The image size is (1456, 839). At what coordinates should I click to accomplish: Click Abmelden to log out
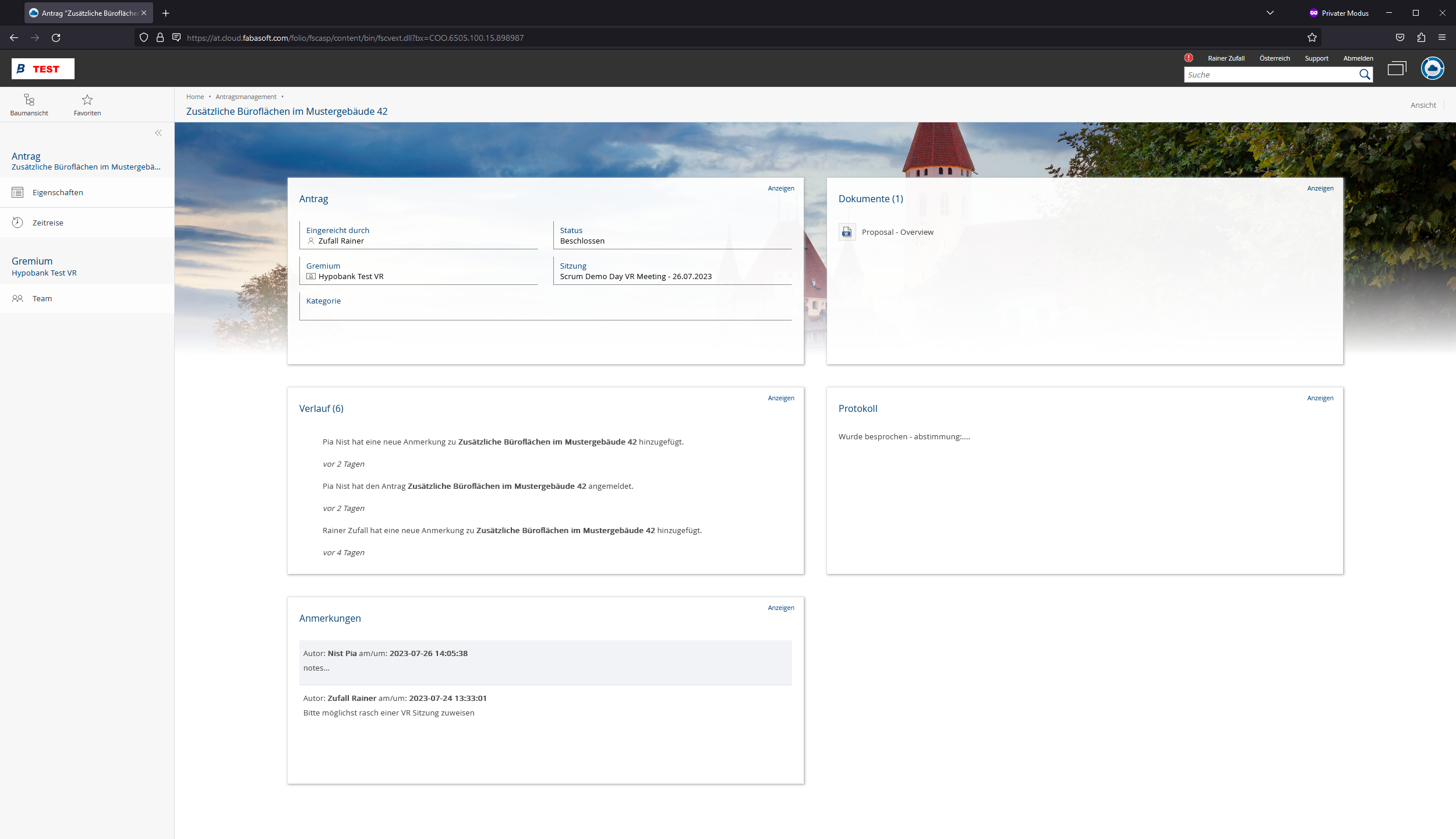click(x=1358, y=58)
